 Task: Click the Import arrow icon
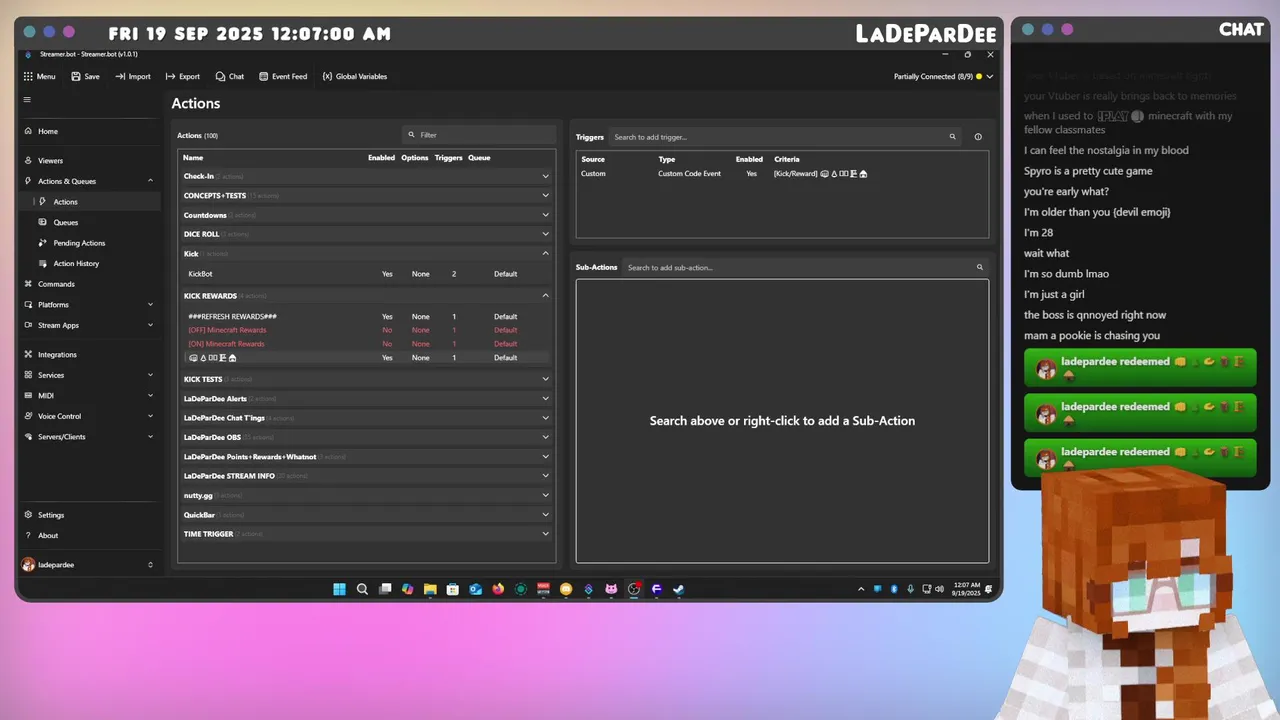tap(120, 76)
